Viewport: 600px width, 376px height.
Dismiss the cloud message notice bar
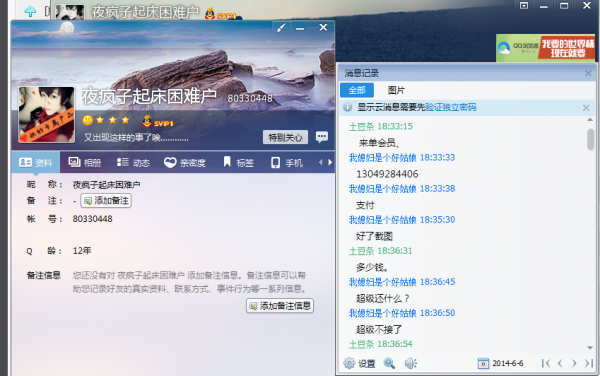[586, 108]
